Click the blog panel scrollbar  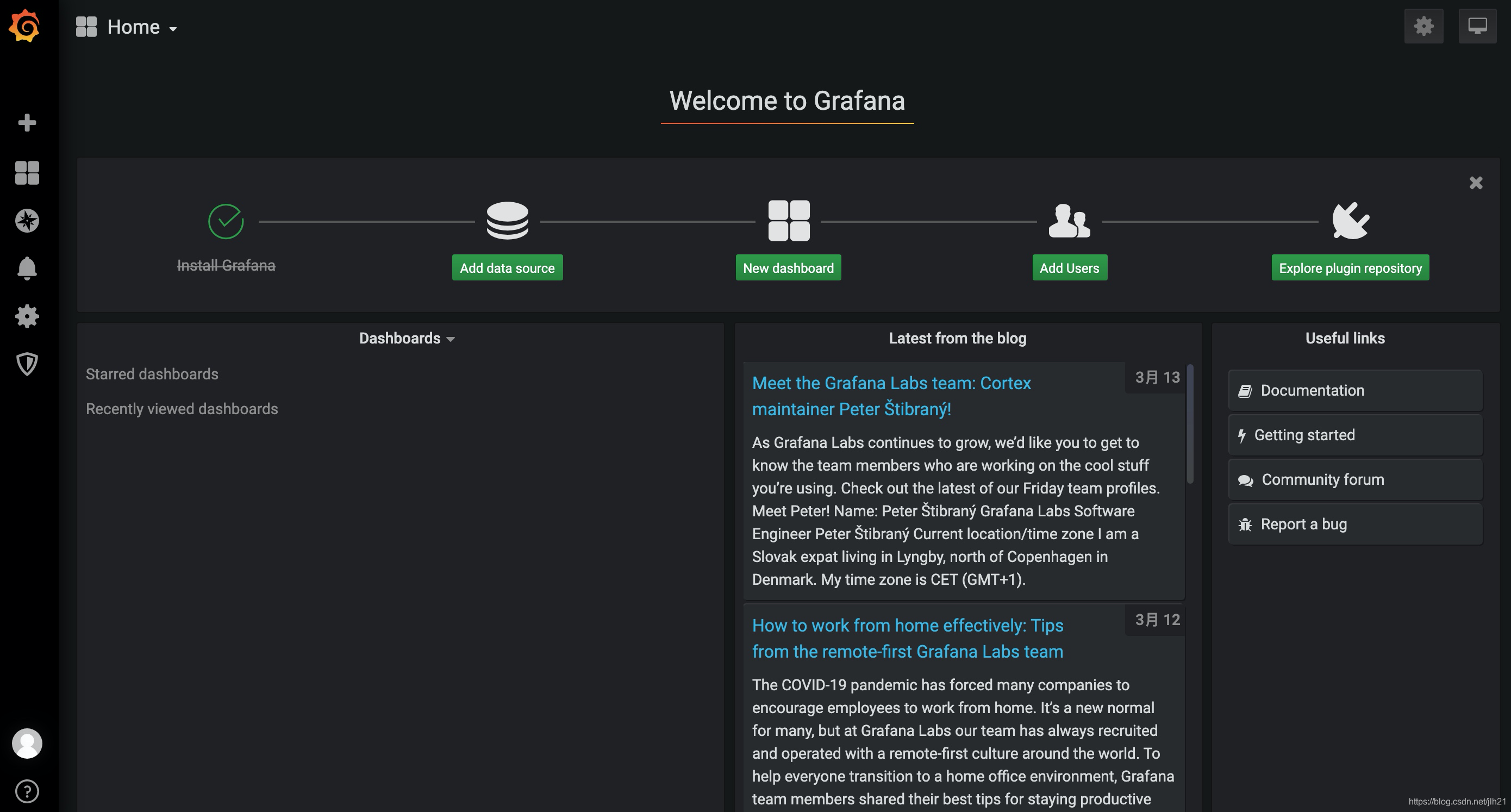point(1190,423)
